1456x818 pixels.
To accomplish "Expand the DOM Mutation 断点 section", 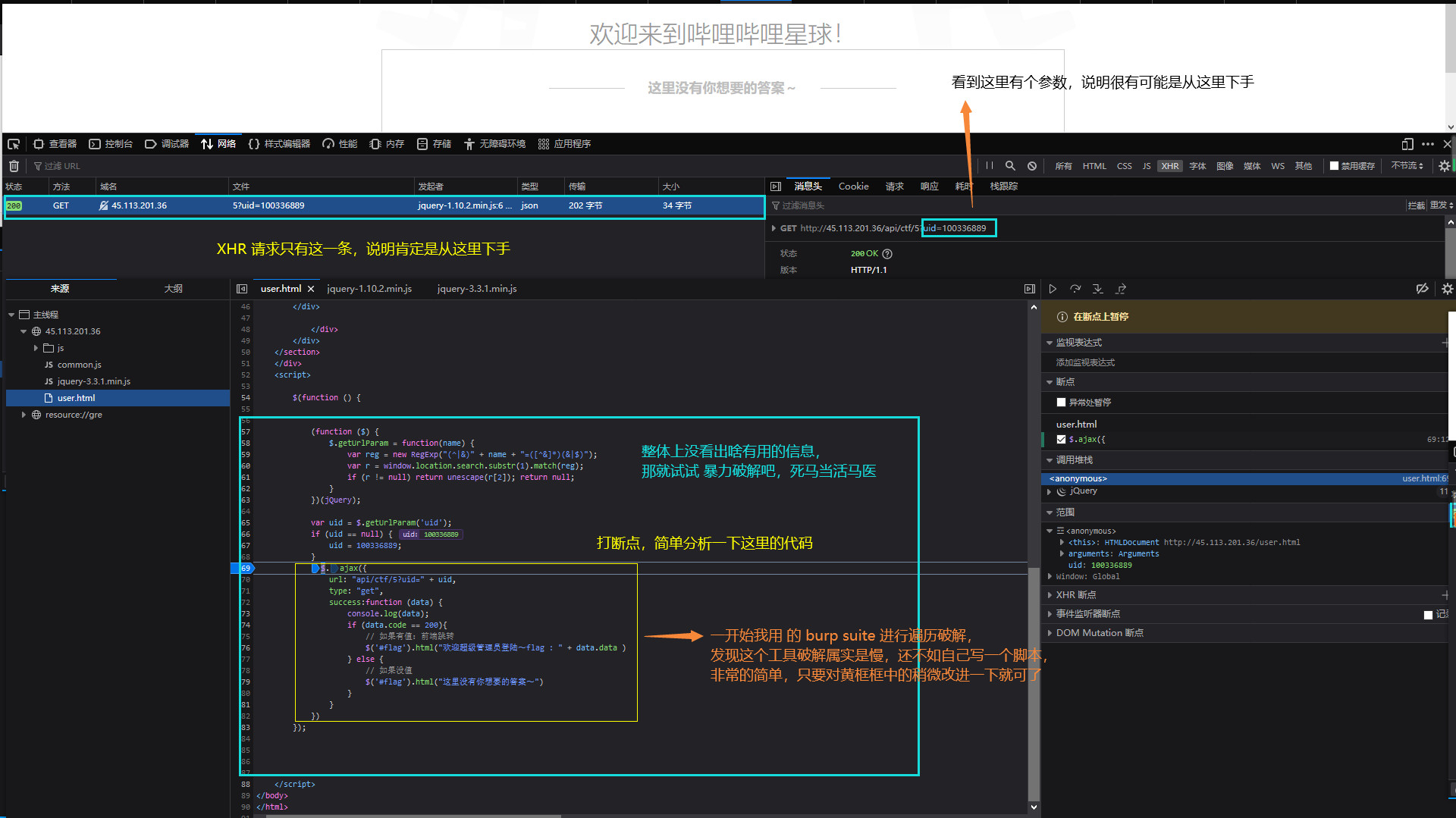I will (x=1050, y=633).
